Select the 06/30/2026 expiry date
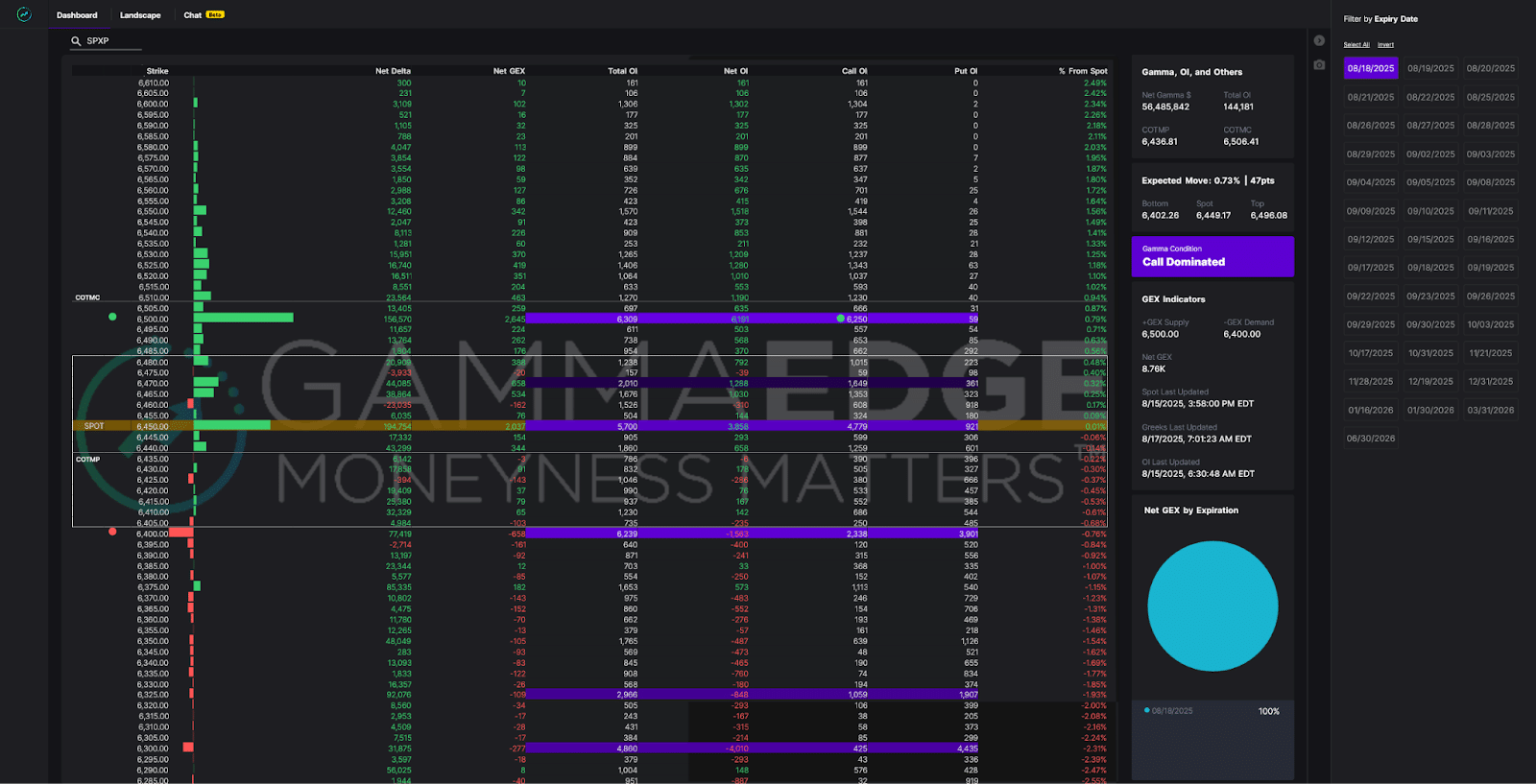 (x=1370, y=439)
